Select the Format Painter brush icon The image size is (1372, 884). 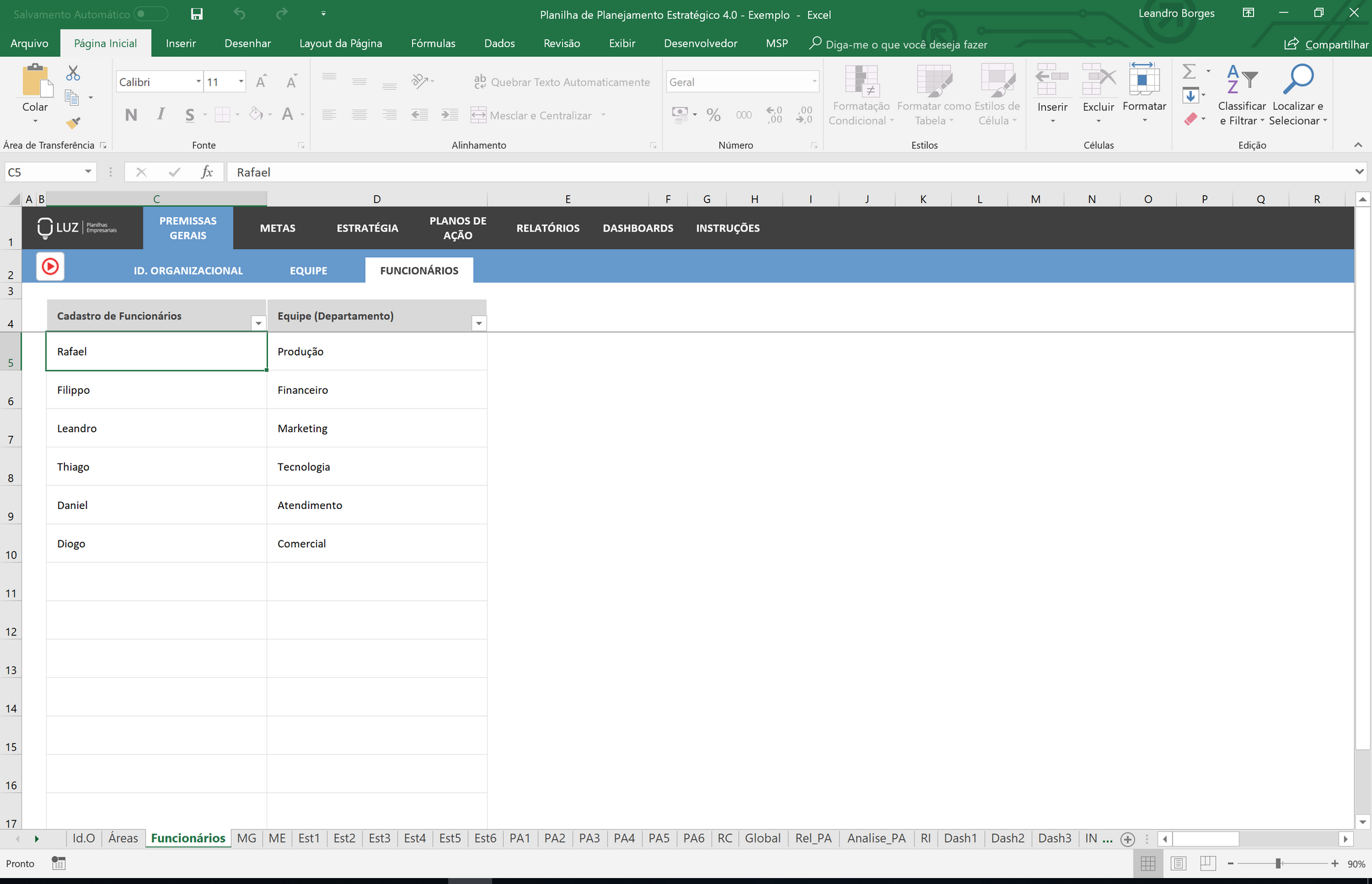pos(74,123)
